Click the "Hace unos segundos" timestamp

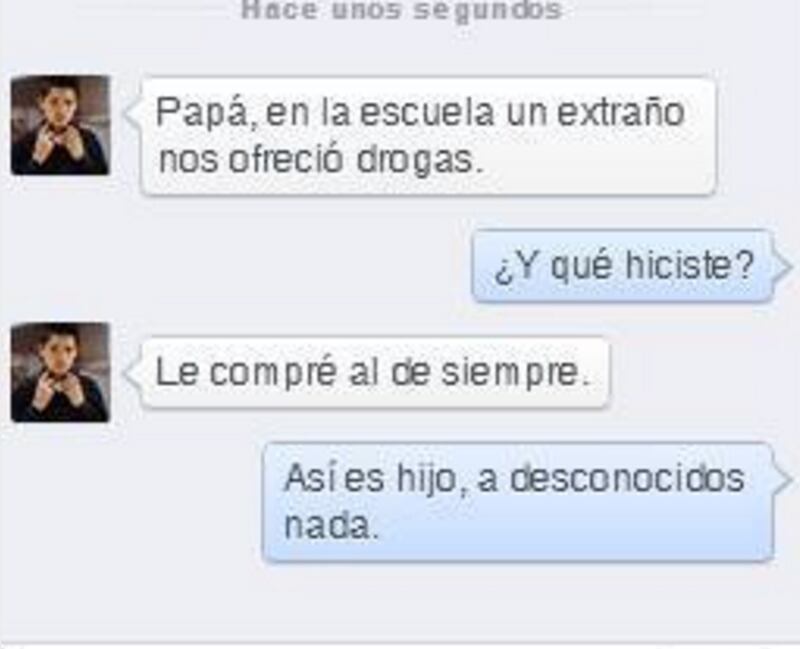pos(401,10)
